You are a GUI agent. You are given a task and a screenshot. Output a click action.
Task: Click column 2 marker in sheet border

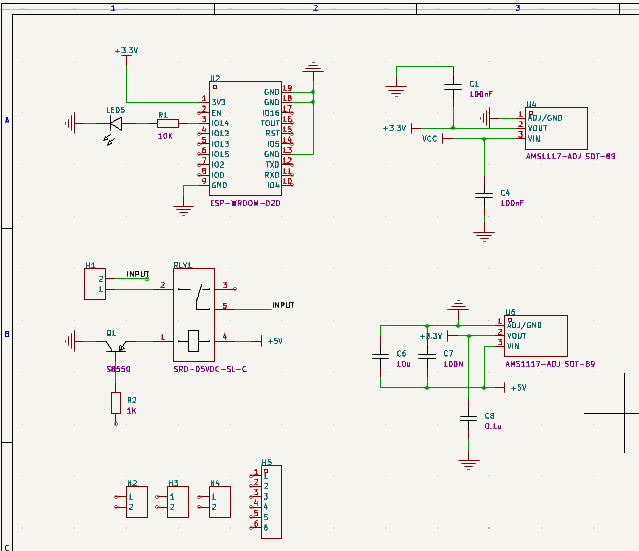point(315,8)
